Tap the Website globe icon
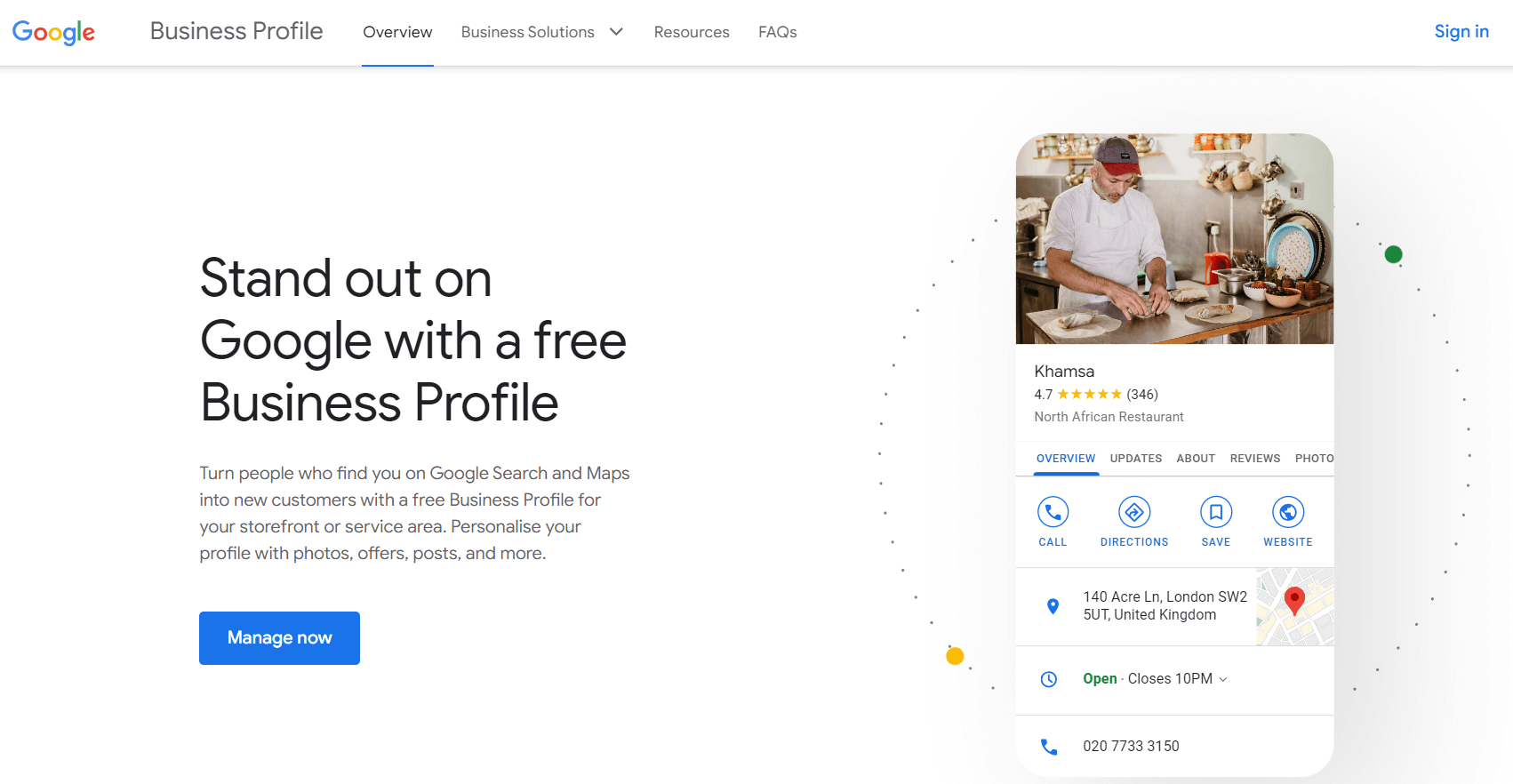1513x784 pixels. [1288, 512]
